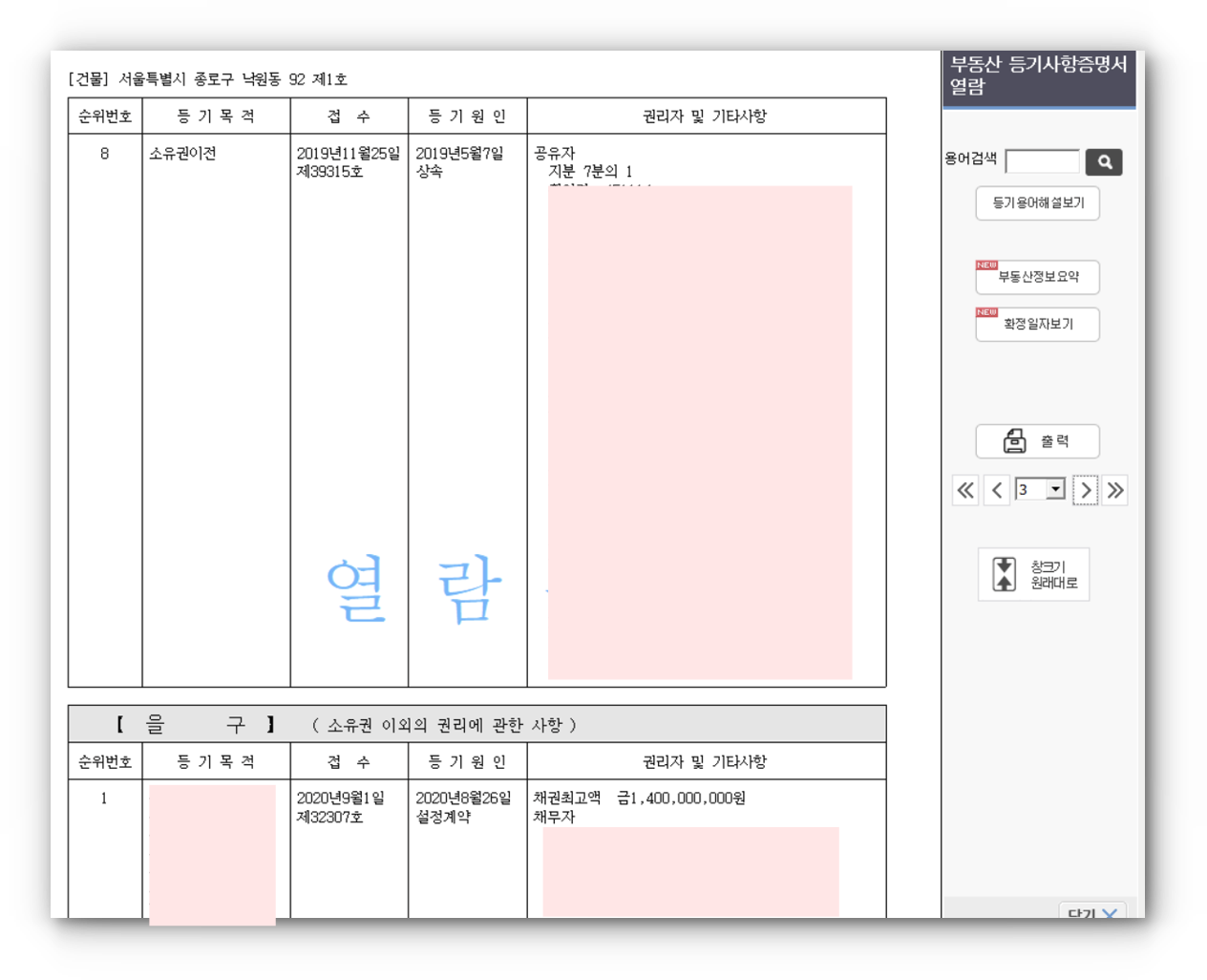The image size is (1207, 980).
Task: Go to previous page using the < icon
Action: 996,490
